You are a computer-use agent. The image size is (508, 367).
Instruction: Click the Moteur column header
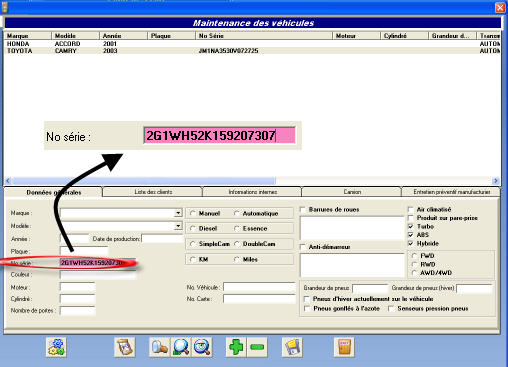[357, 36]
